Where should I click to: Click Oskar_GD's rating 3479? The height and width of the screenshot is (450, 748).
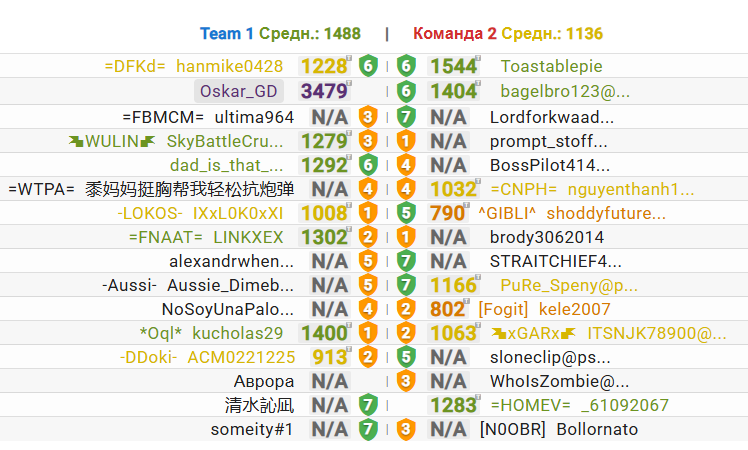pyautogui.click(x=324, y=91)
